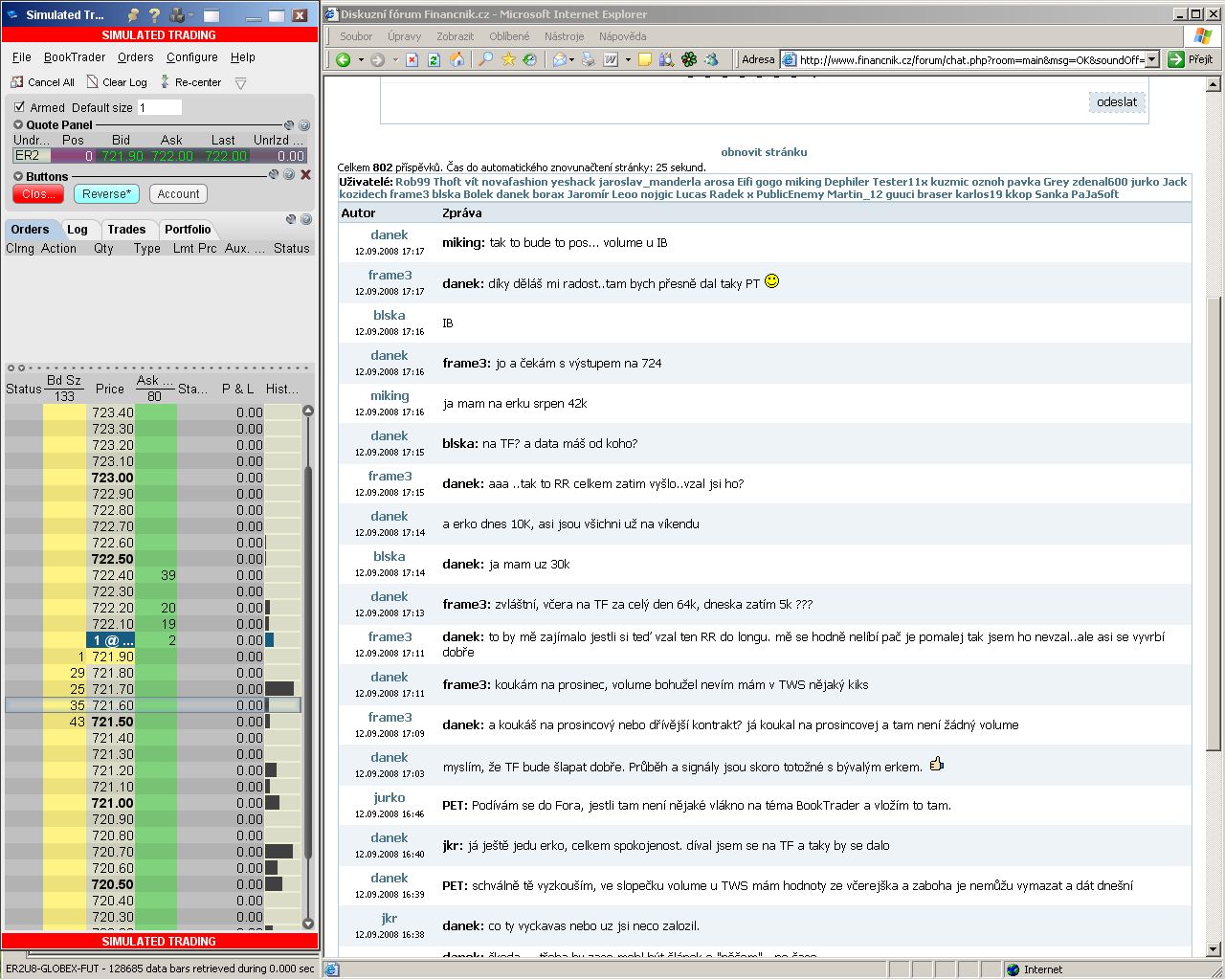Screen dimensions: 1225x980
Task: Click the down-arrow expander above the price ladder
Action: click(x=21, y=367)
